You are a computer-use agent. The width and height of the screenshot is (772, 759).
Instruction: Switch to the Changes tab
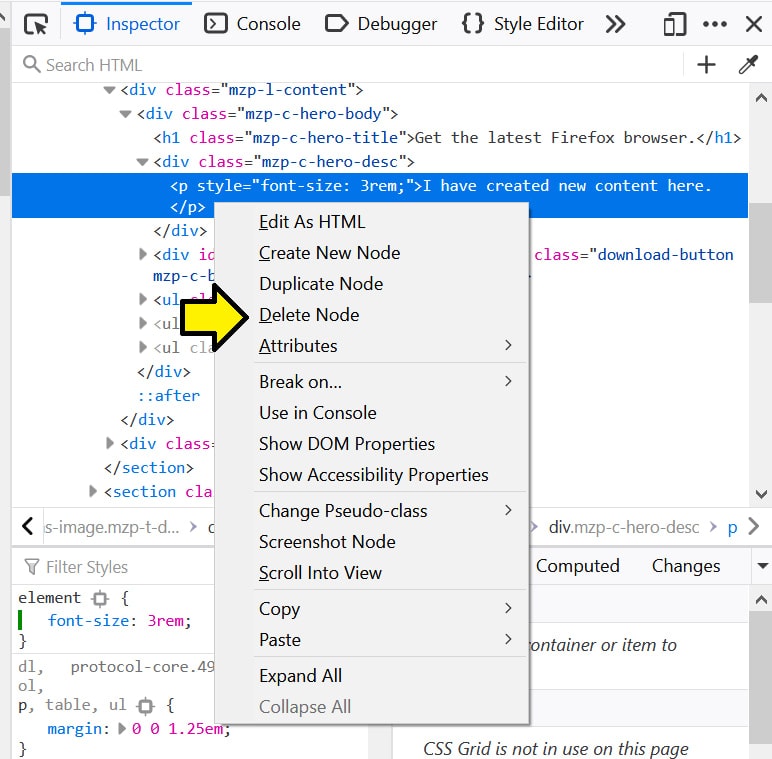[x=685, y=566]
